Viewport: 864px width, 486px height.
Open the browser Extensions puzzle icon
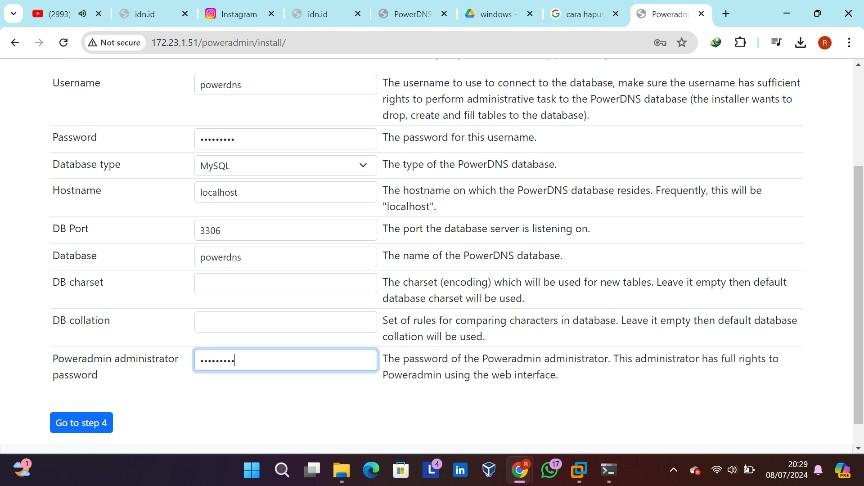[740, 42]
